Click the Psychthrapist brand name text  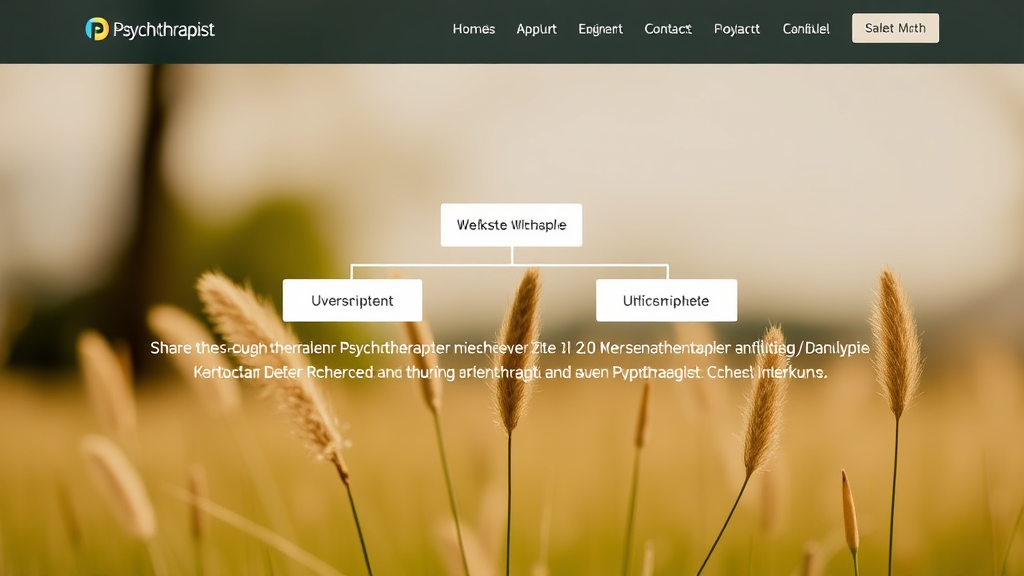tap(162, 29)
